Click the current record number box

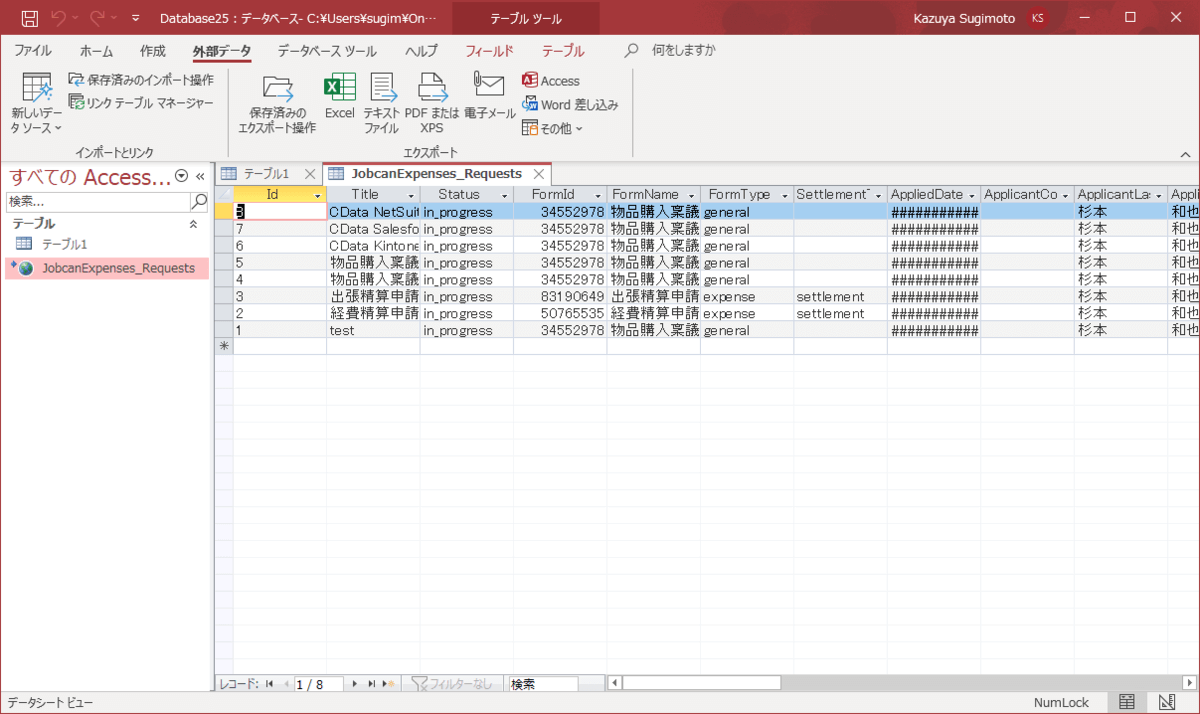click(x=318, y=684)
